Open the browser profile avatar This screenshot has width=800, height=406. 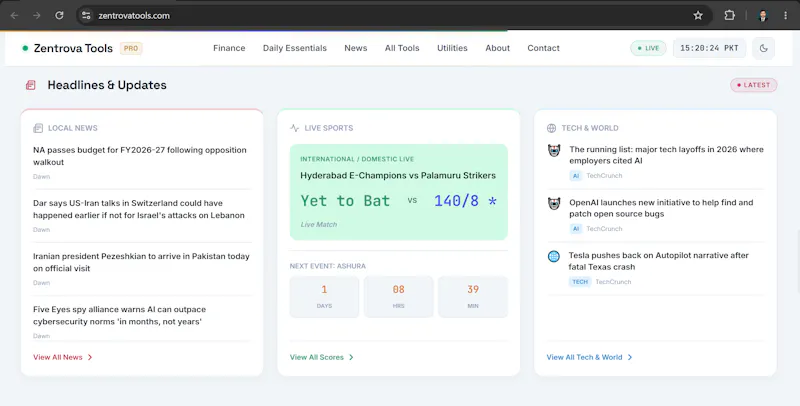(763, 15)
